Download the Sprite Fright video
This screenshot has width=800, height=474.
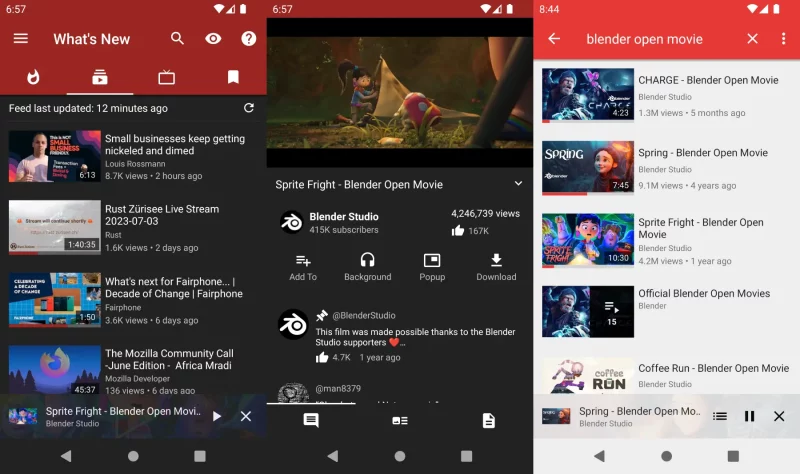tap(496, 266)
